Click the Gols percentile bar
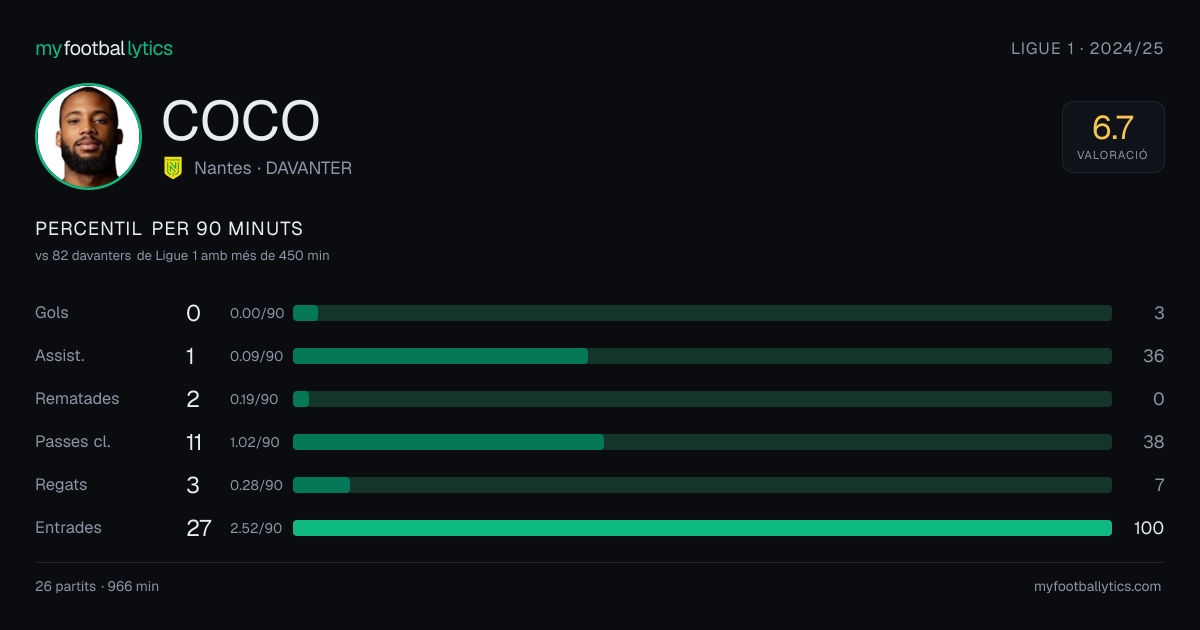This screenshot has height=630, width=1200. point(702,313)
